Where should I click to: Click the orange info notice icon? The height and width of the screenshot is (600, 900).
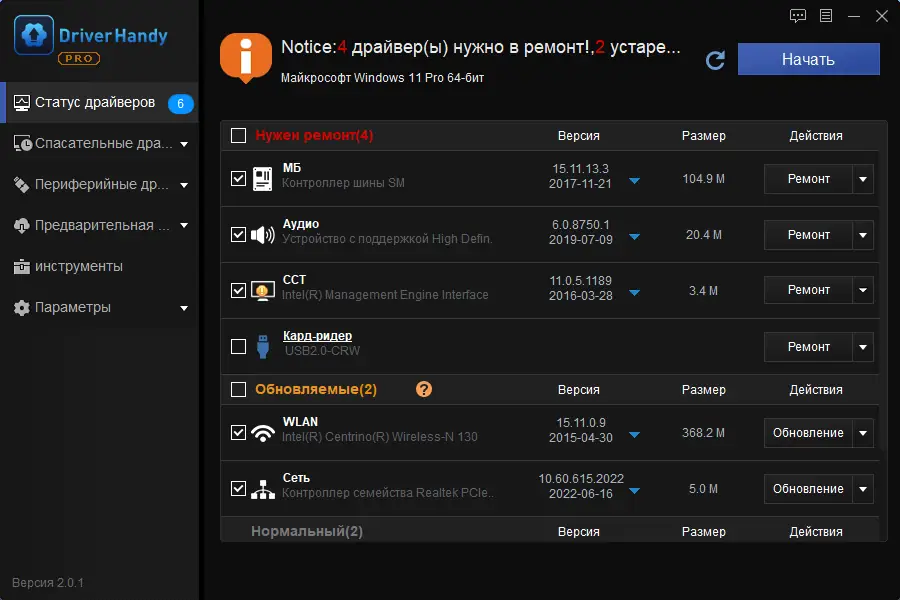pos(246,57)
